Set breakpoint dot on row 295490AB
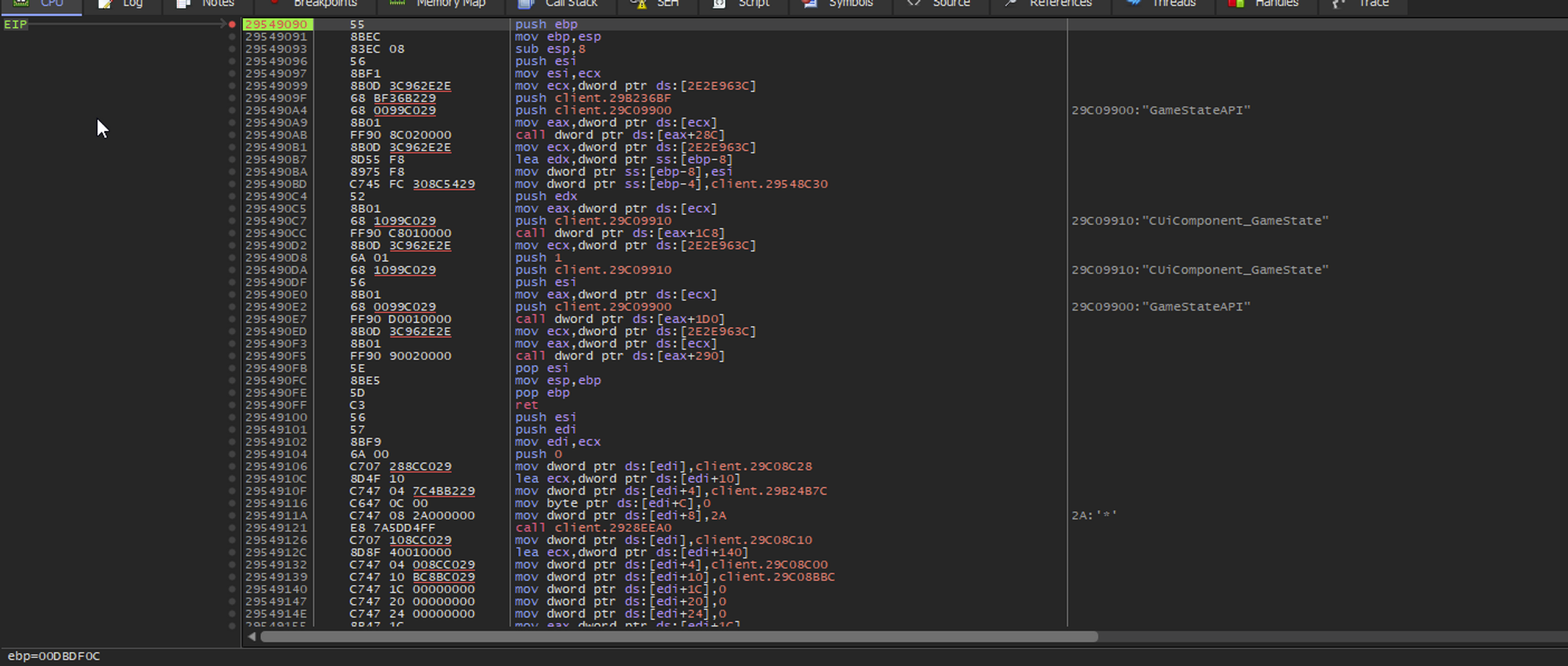 pyautogui.click(x=232, y=135)
